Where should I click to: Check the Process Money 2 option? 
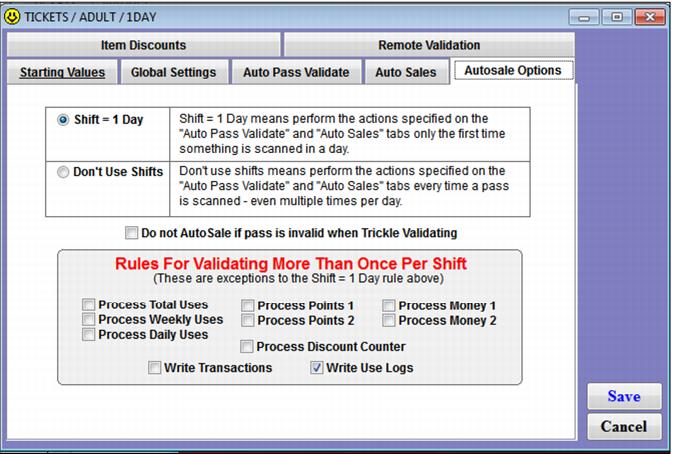pyautogui.click(x=389, y=321)
